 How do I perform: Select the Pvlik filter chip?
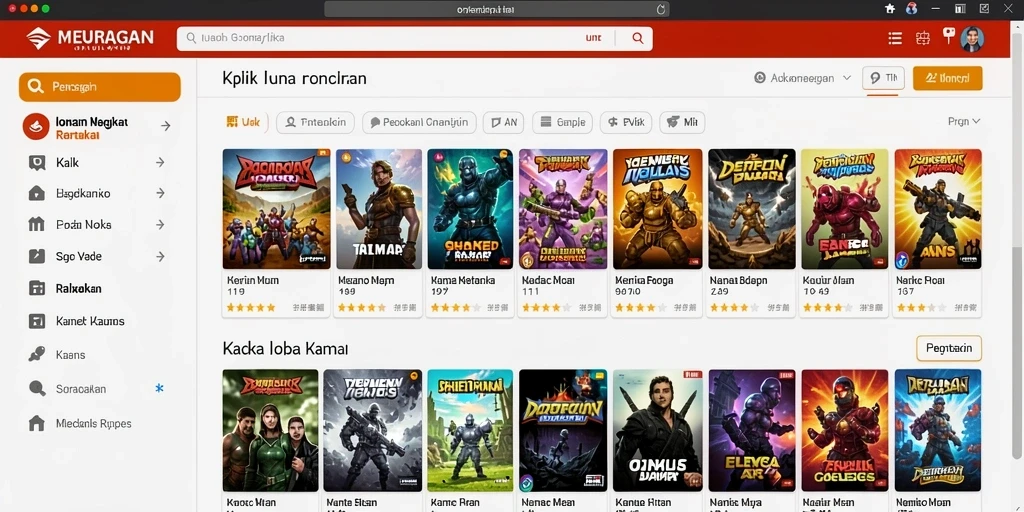(626, 122)
